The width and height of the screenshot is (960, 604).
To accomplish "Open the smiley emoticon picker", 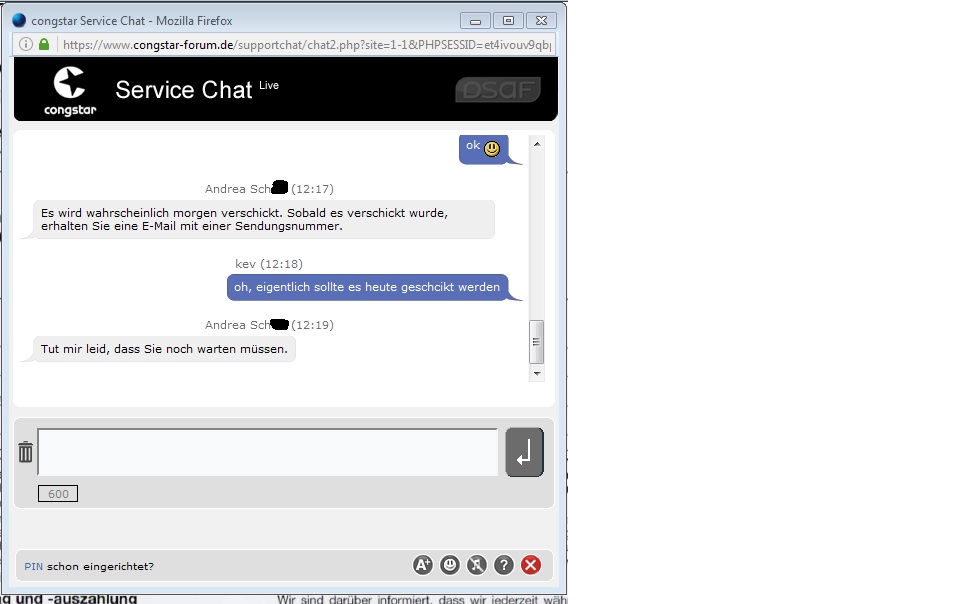I will [x=450, y=565].
